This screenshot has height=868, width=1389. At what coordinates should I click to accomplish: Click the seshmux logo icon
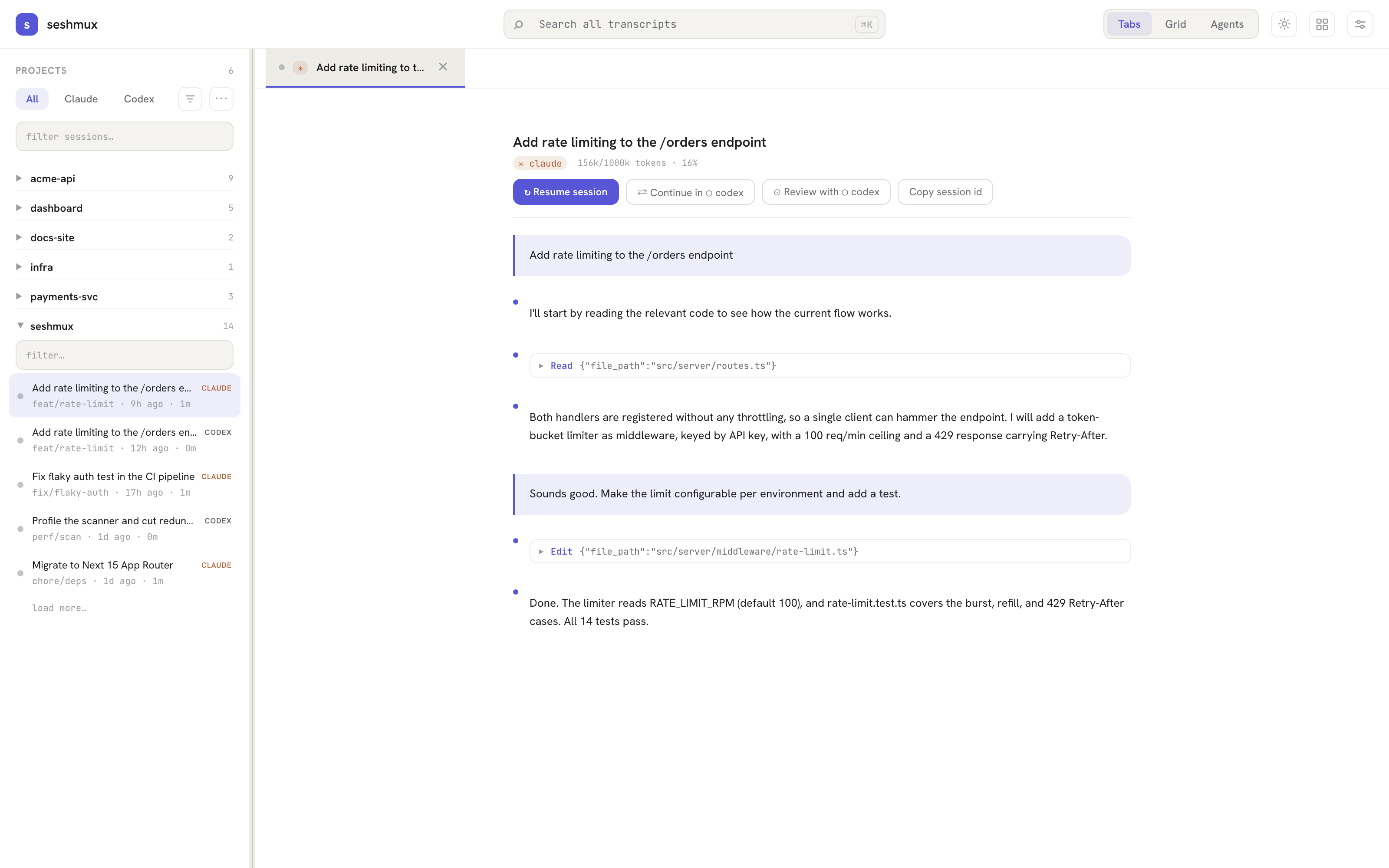point(26,24)
